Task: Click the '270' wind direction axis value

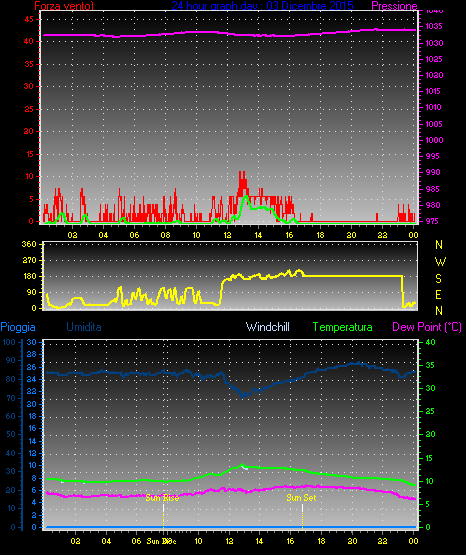Action: (x=29, y=260)
